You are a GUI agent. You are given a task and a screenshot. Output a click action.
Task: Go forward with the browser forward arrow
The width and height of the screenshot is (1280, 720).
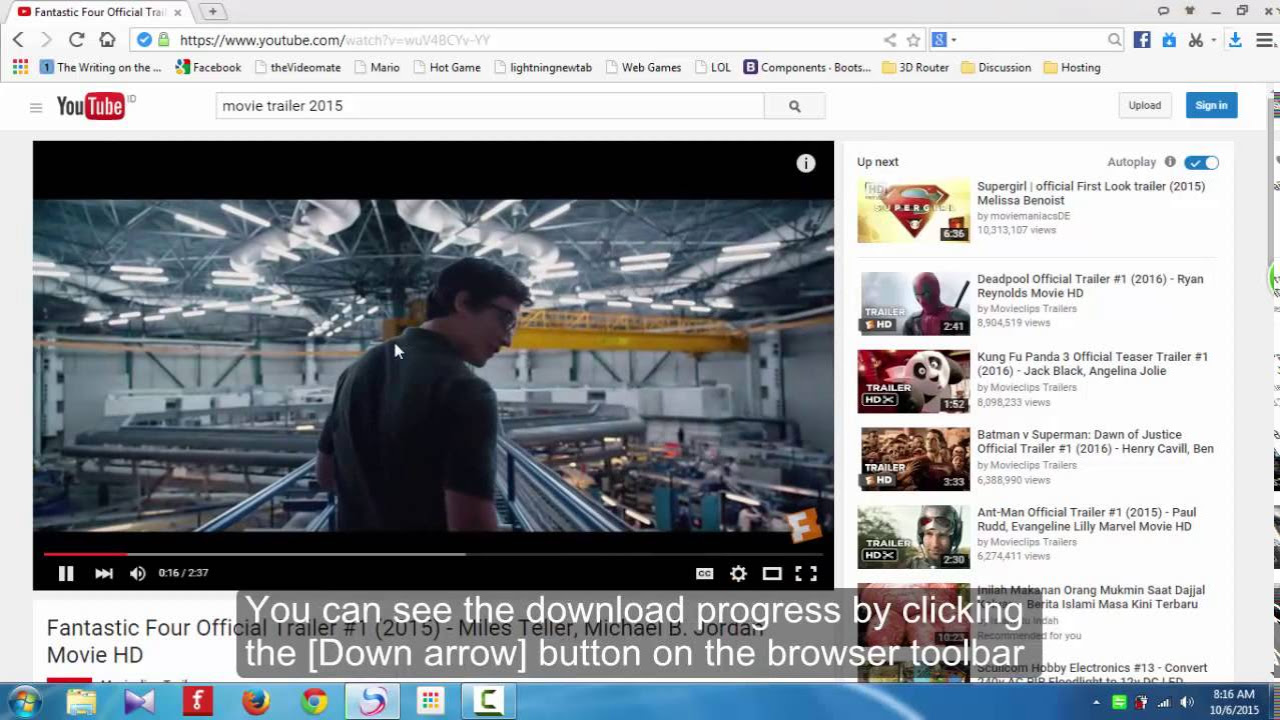(46, 40)
